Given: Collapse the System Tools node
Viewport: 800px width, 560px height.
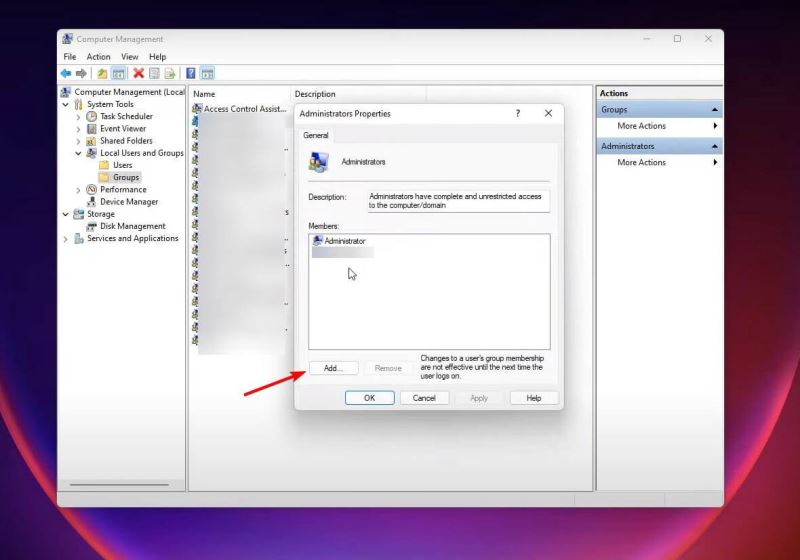Looking at the screenshot, I should pos(67,105).
